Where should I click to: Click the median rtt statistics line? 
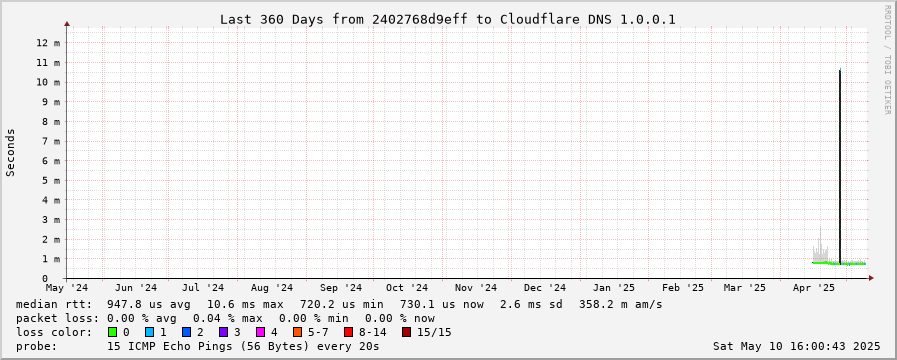[x=339, y=304]
